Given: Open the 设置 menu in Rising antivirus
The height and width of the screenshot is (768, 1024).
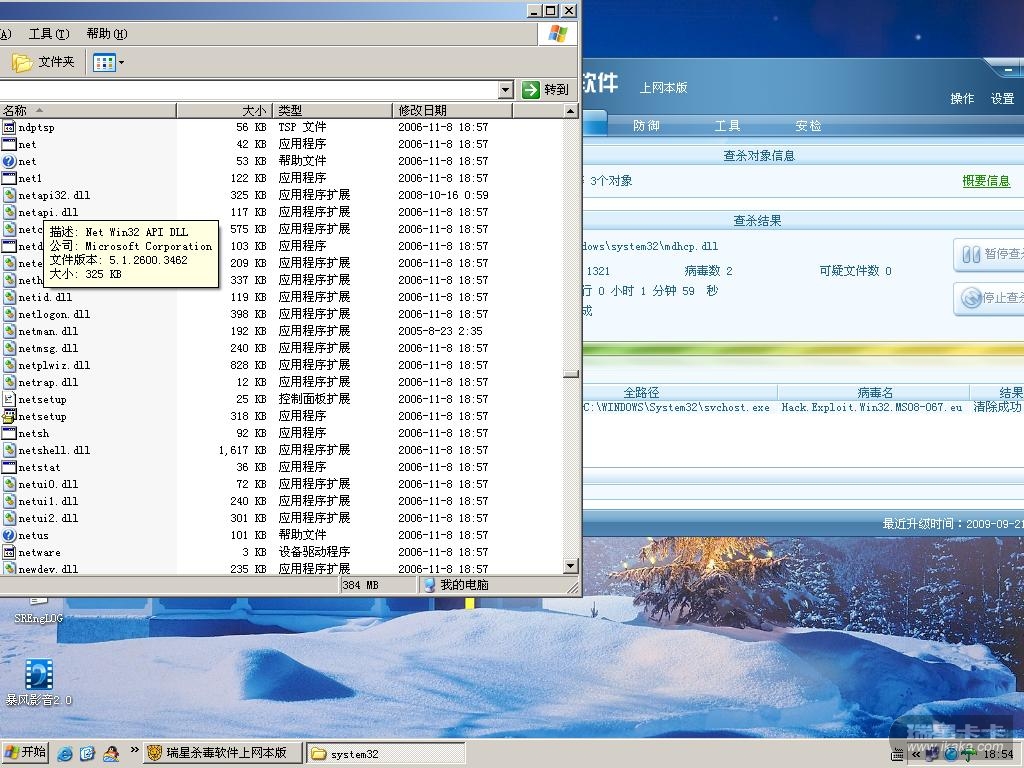Looking at the screenshot, I should (x=1002, y=99).
